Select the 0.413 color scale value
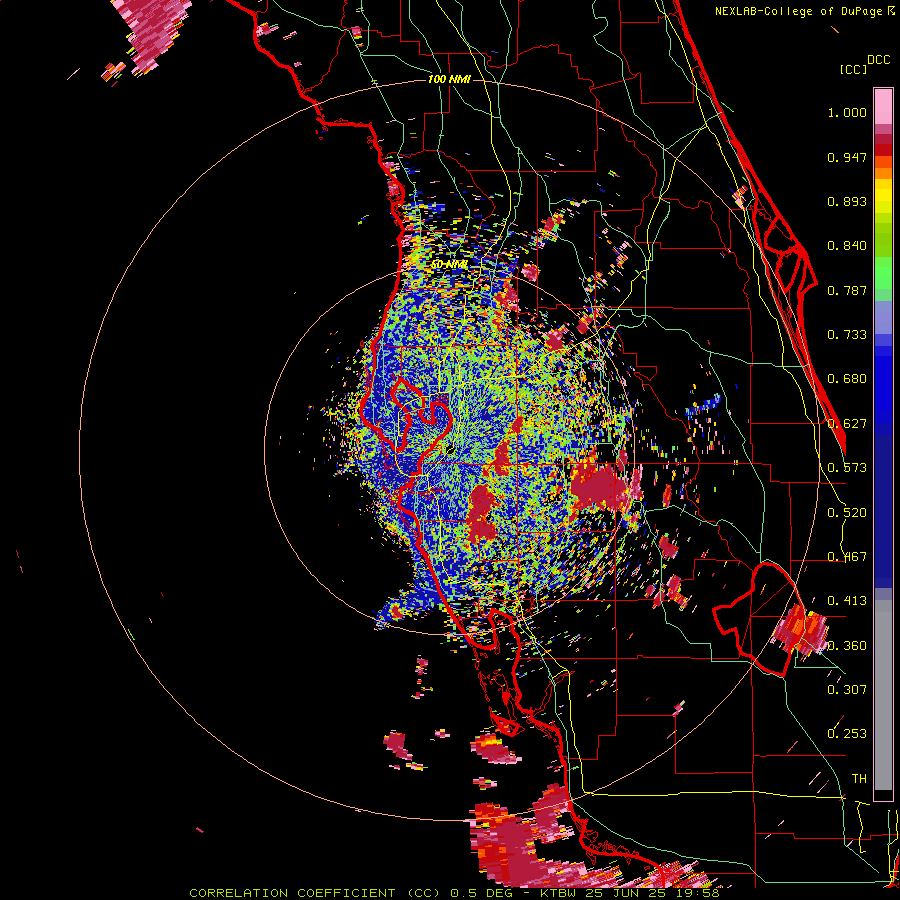Screen dimensions: 900x900 [847, 601]
